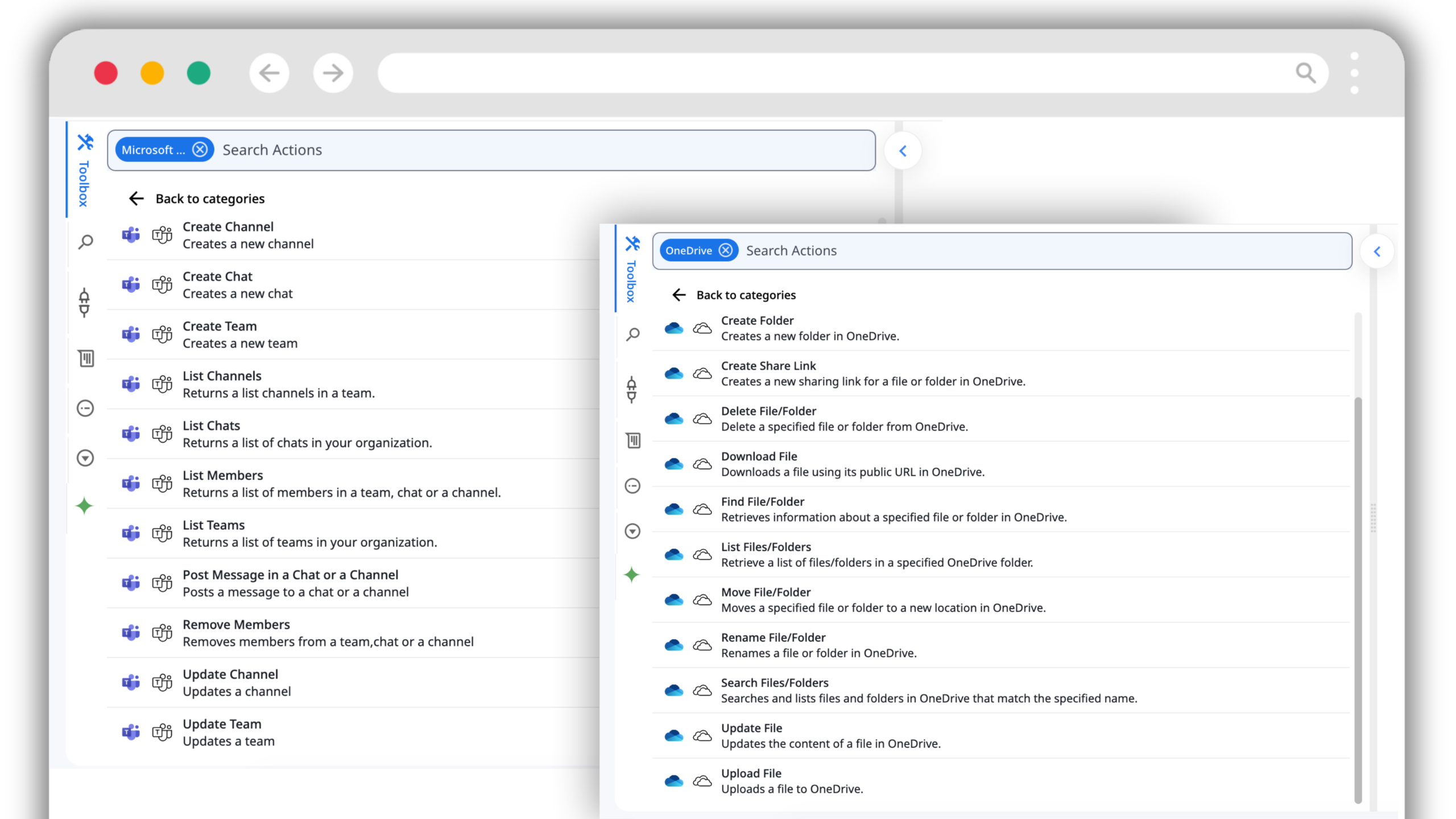This screenshot has height=819, width=1456.
Task: Click the browser back arrow button
Action: click(x=269, y=73)
